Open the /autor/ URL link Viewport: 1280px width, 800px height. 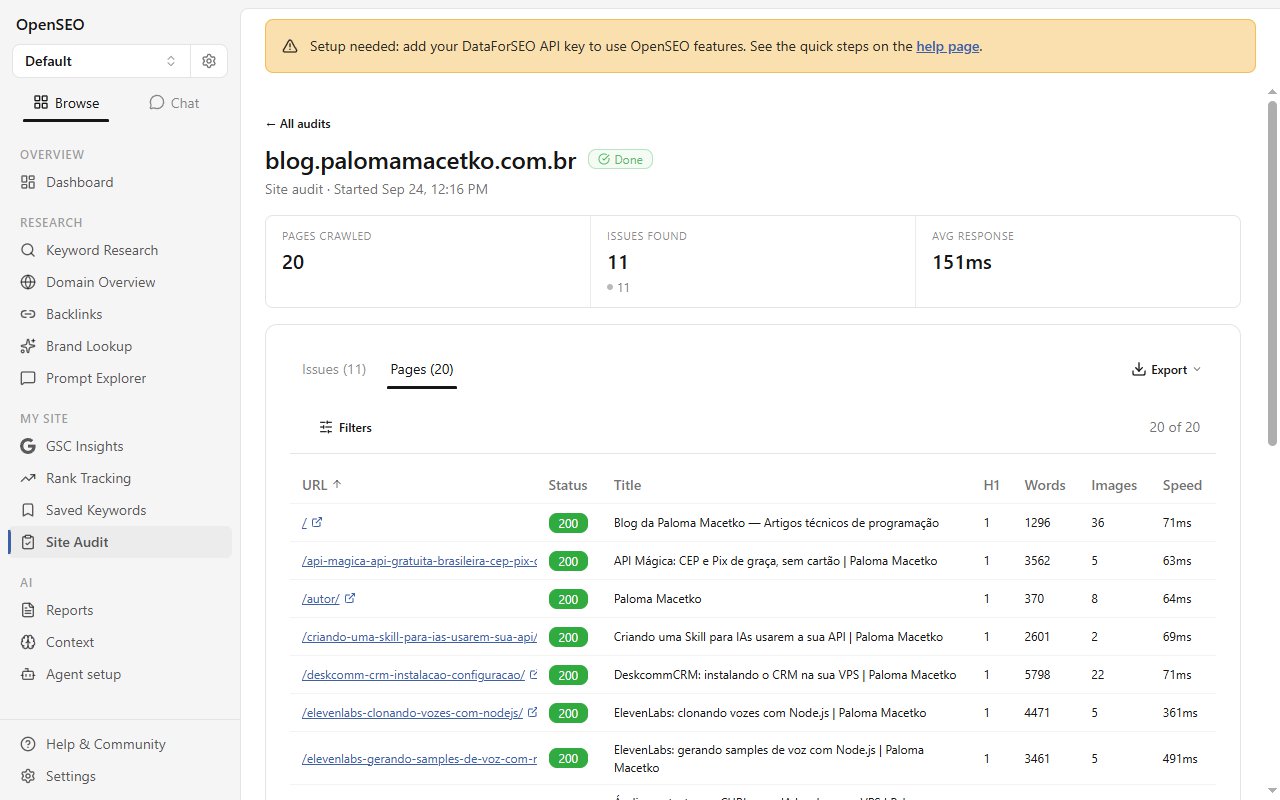(321, 599)
